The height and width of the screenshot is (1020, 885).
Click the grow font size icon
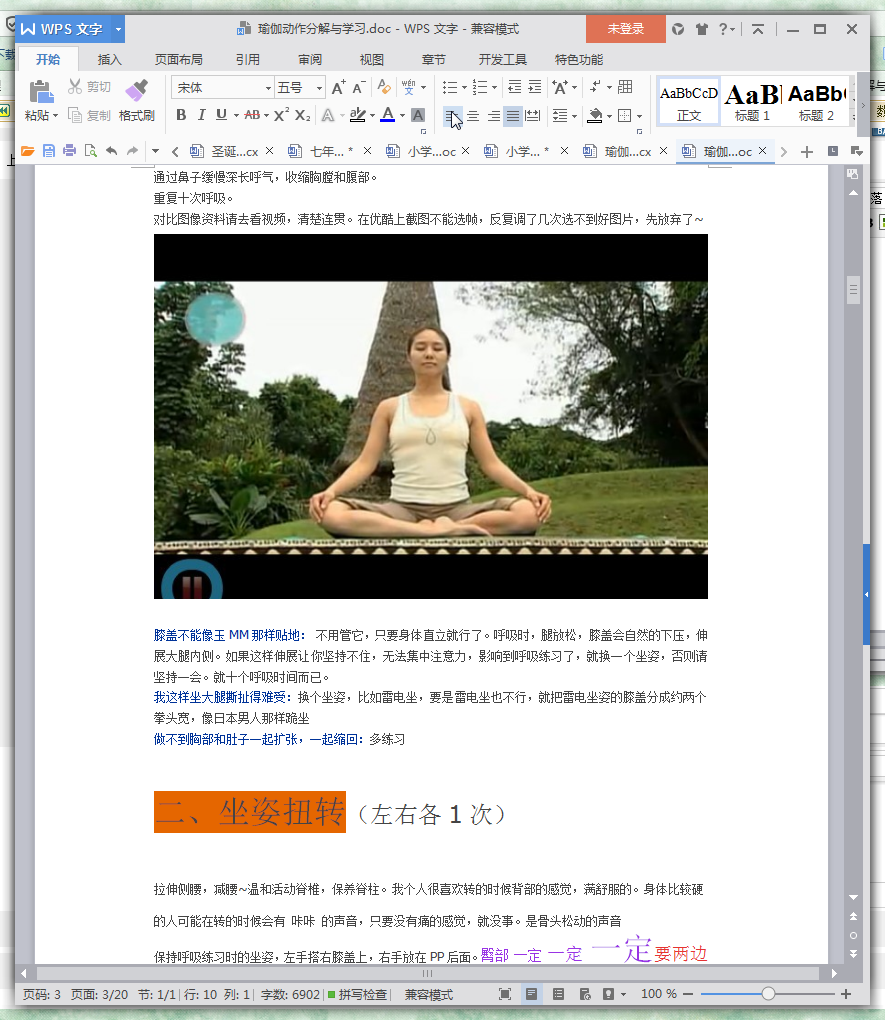pyautogui.click(x=338, y=88)
